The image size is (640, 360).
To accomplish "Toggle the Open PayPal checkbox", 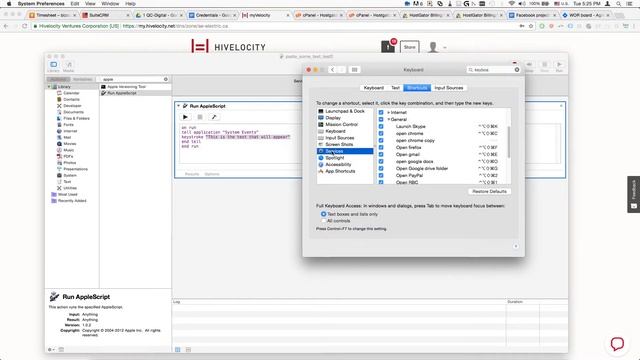I will (381, 176).
